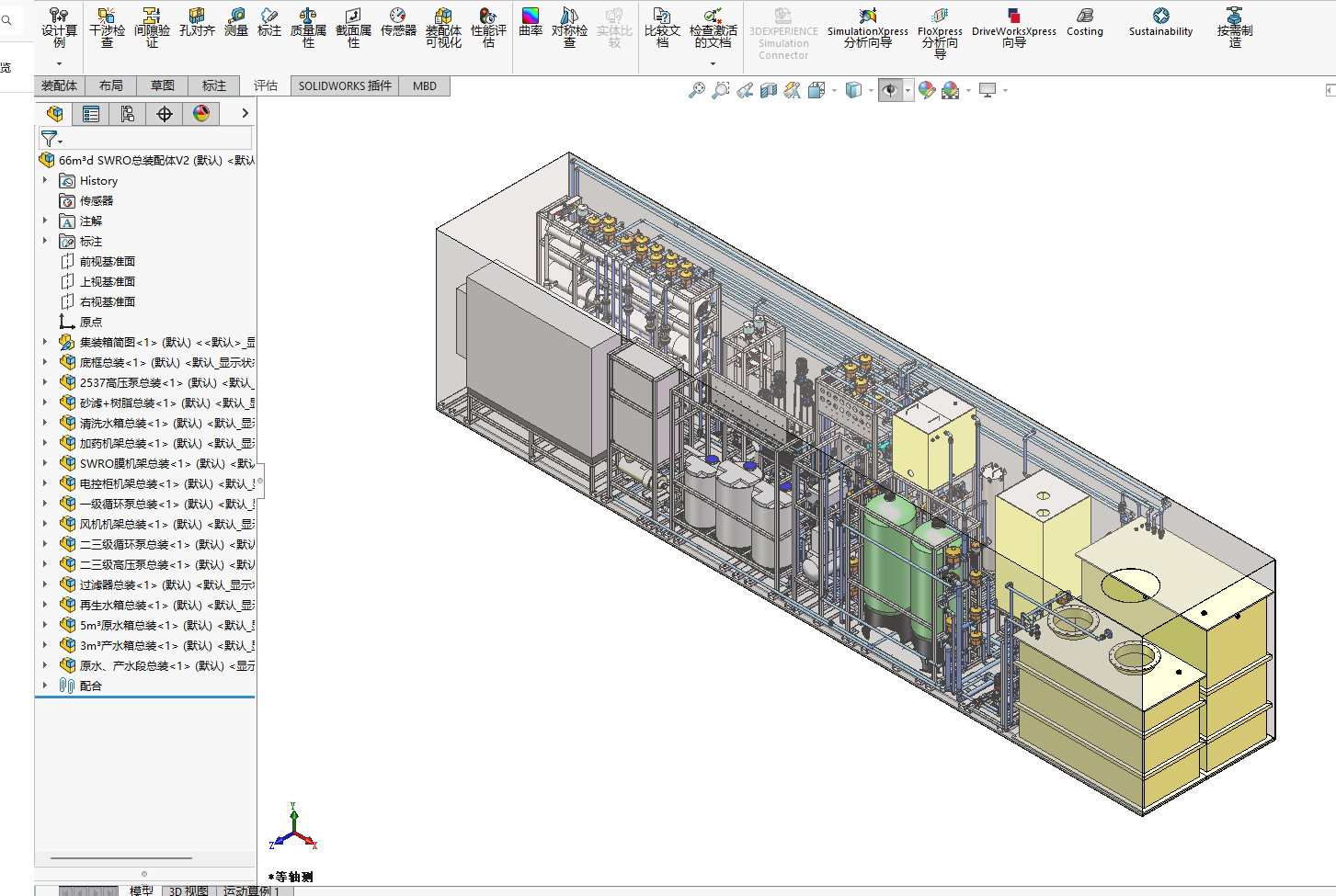Expand the History tree node

(x=45, y=181)
